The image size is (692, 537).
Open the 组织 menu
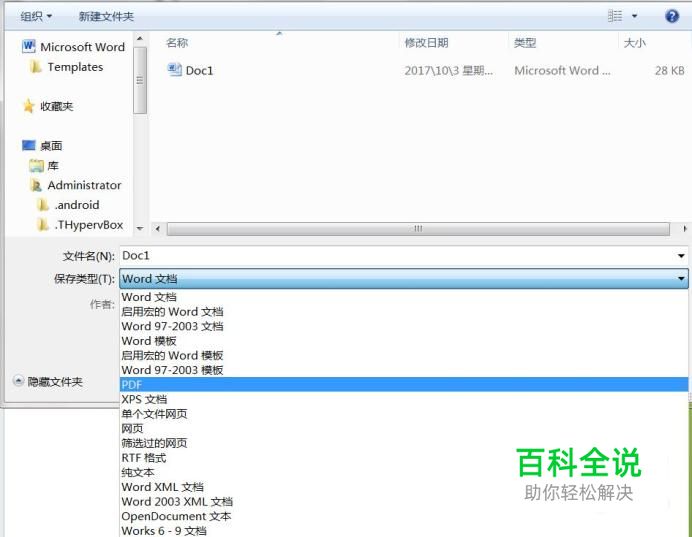36,16
